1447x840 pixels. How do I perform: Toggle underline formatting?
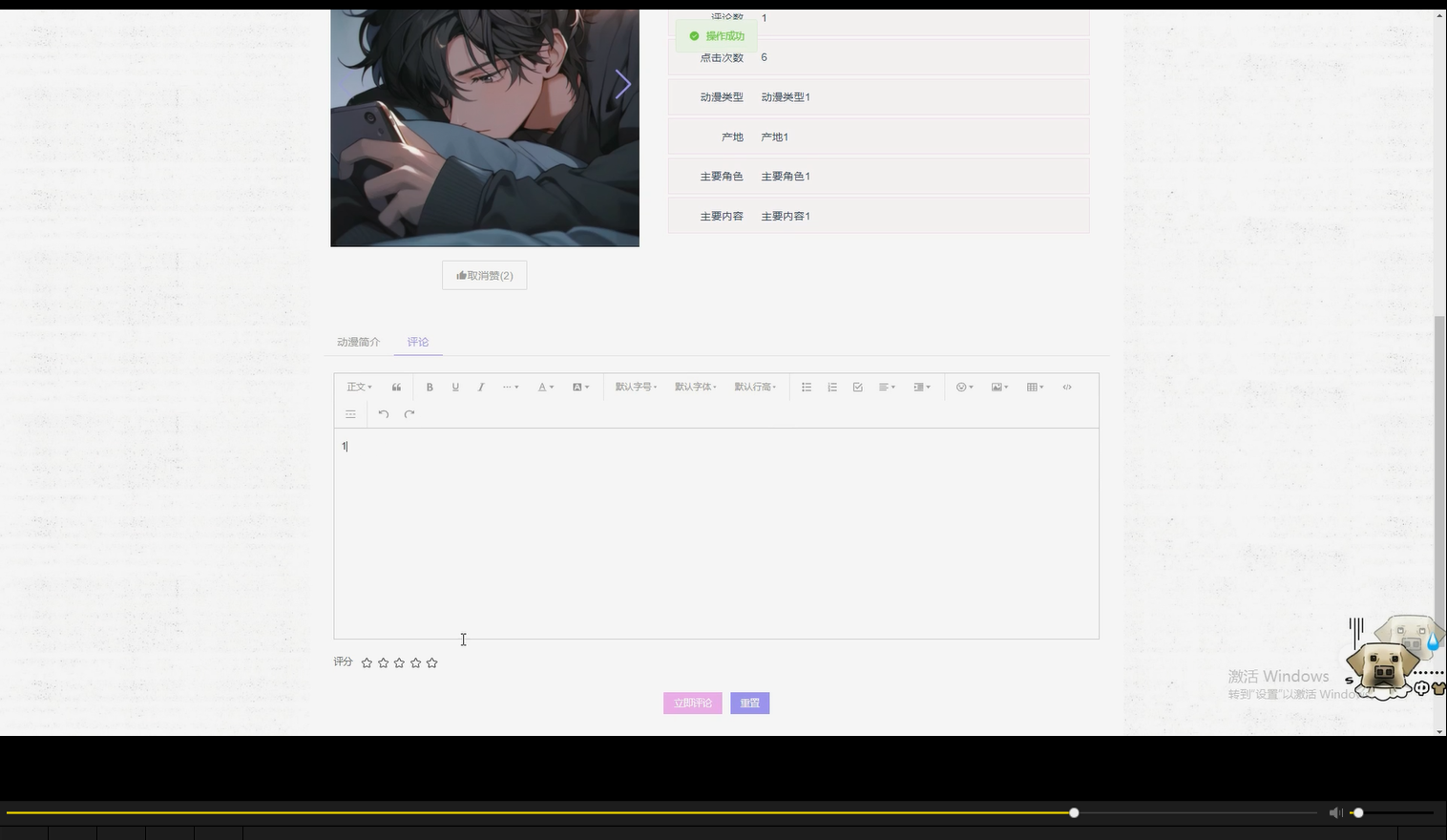(x=455, y=387)
